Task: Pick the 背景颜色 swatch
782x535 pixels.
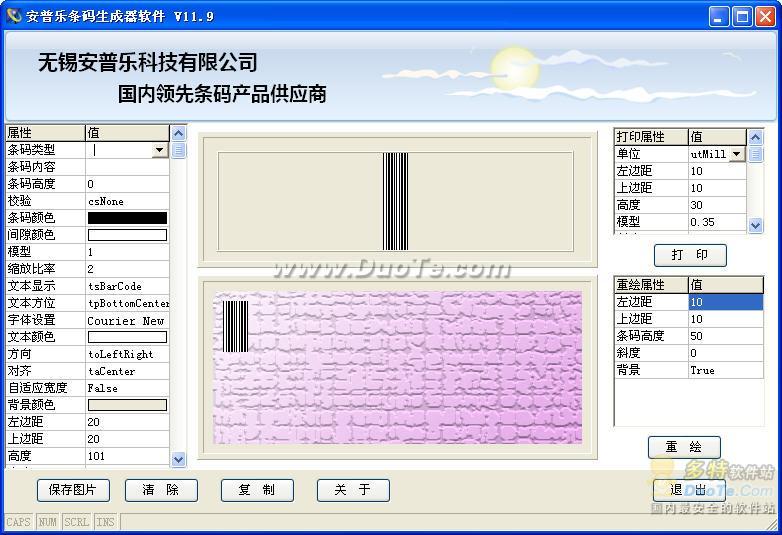Action: [127, 405]
